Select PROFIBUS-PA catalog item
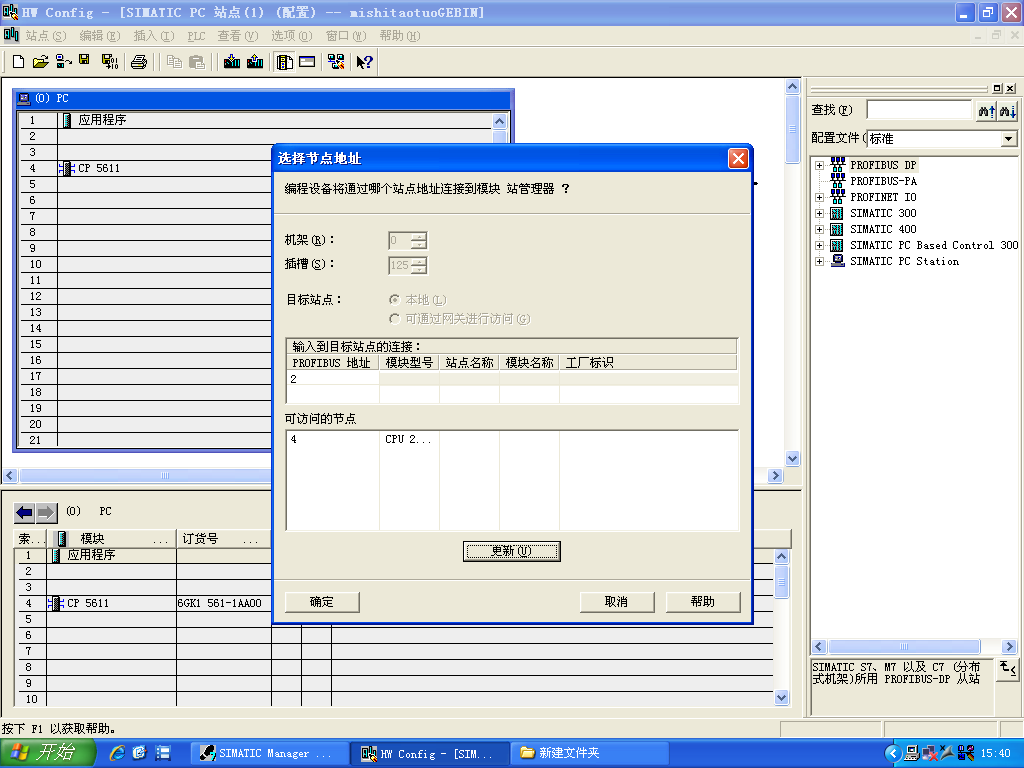The width and height of the screenshot is (1024, 768). click(883, 182)
